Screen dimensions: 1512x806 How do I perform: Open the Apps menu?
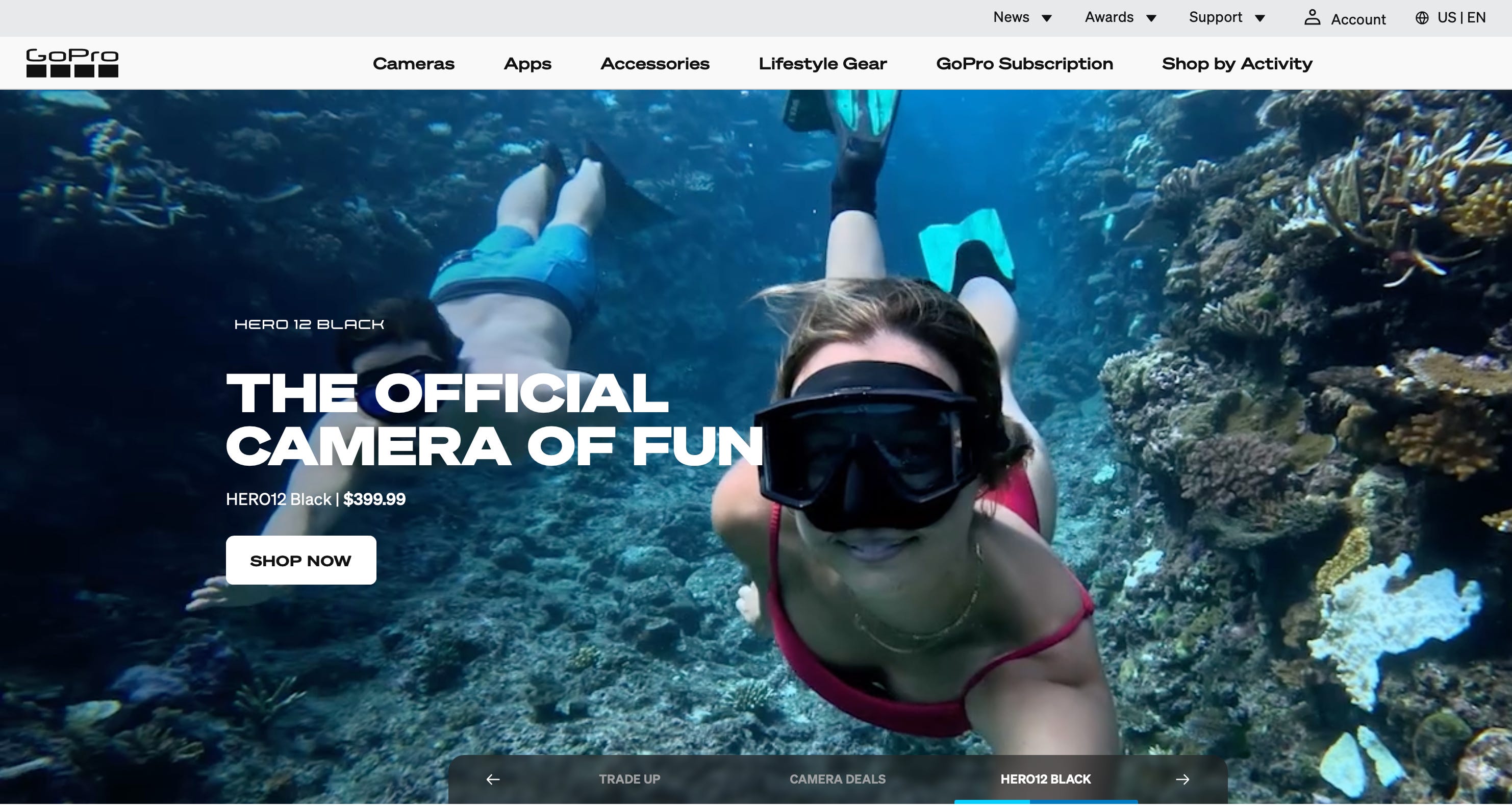527,64
